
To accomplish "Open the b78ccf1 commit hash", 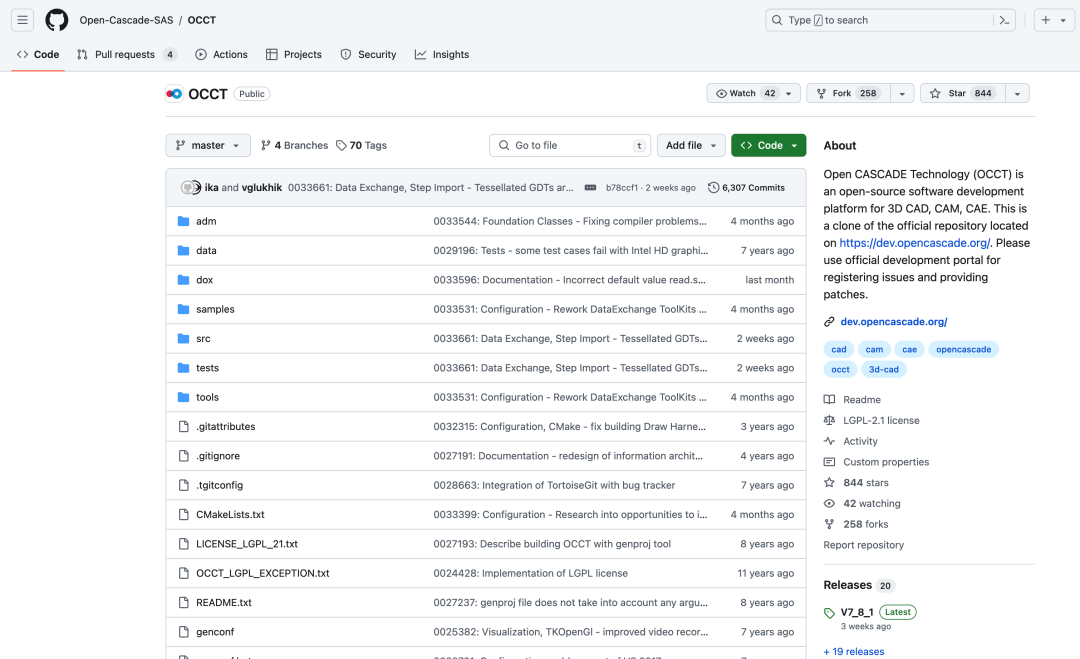I will (622, 187).
